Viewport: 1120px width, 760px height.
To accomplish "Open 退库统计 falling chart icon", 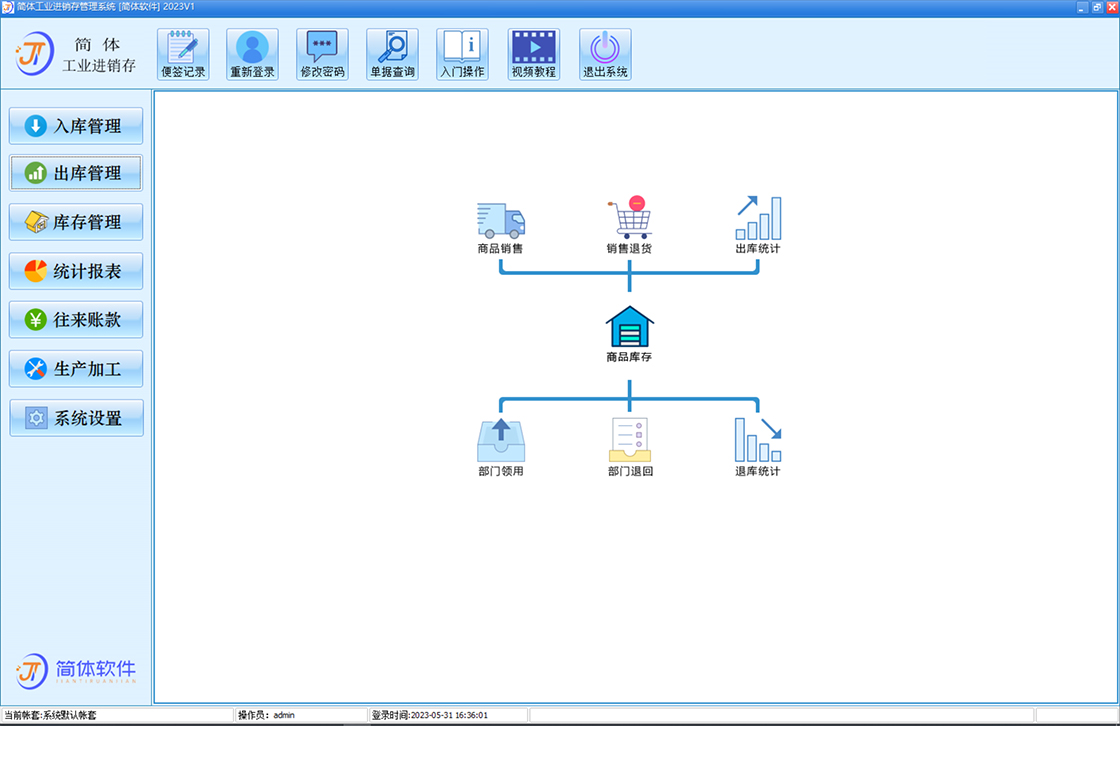I will [x=758, y=448].
